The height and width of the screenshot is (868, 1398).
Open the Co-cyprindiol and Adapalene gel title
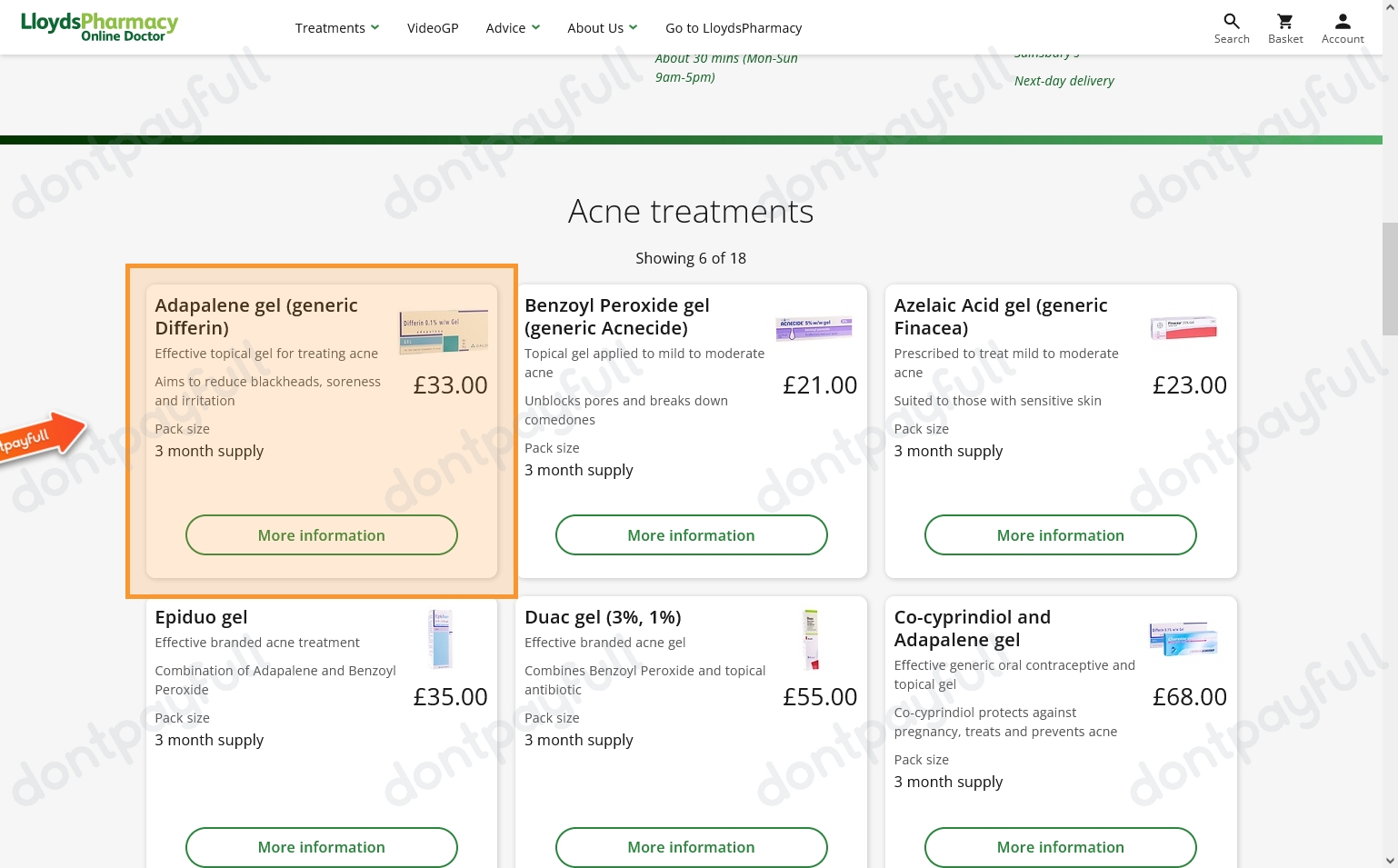click(973, 628)
